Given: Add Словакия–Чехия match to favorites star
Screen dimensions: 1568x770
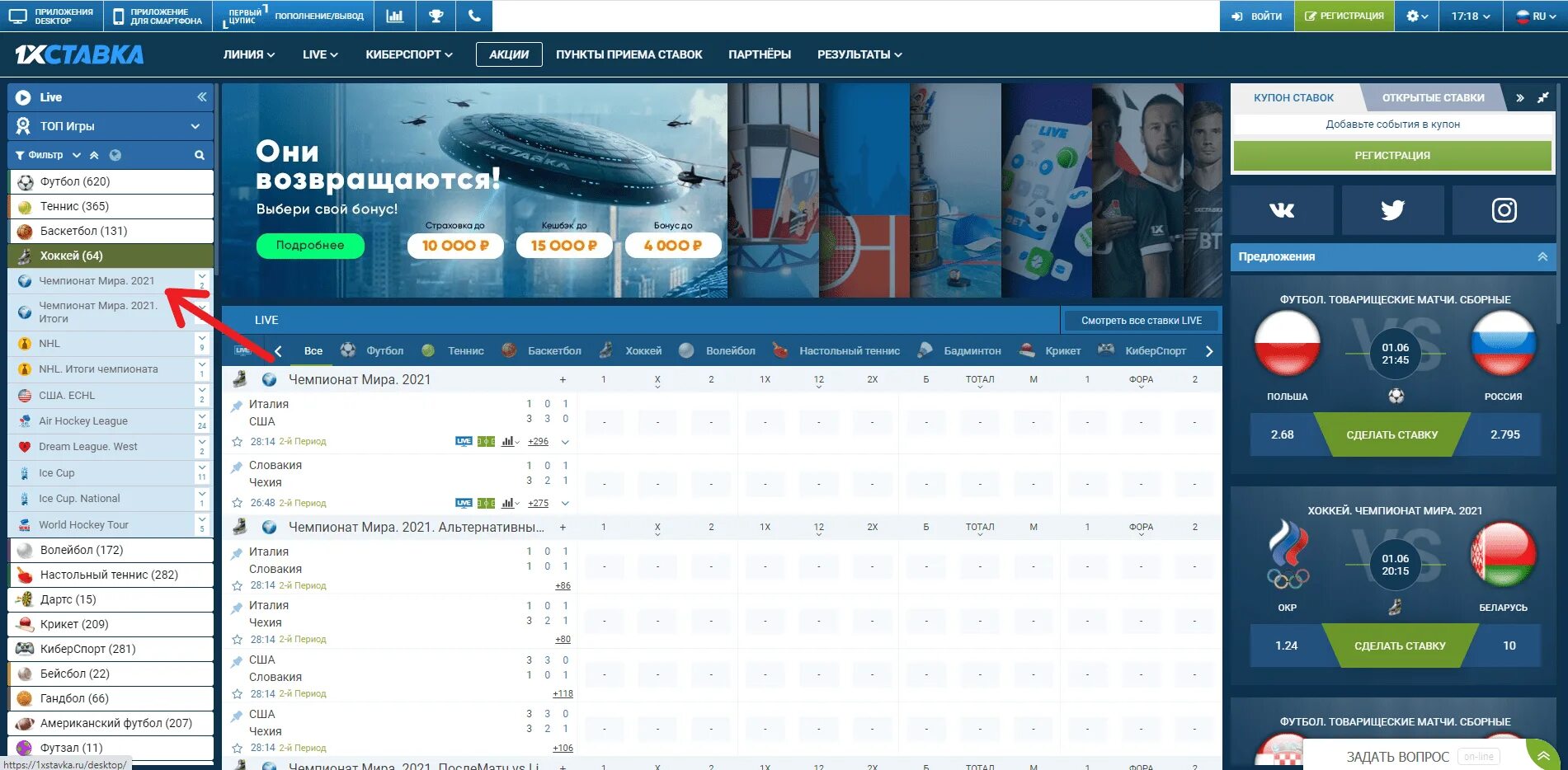Looking at the screenshot, I should (237, 503).
